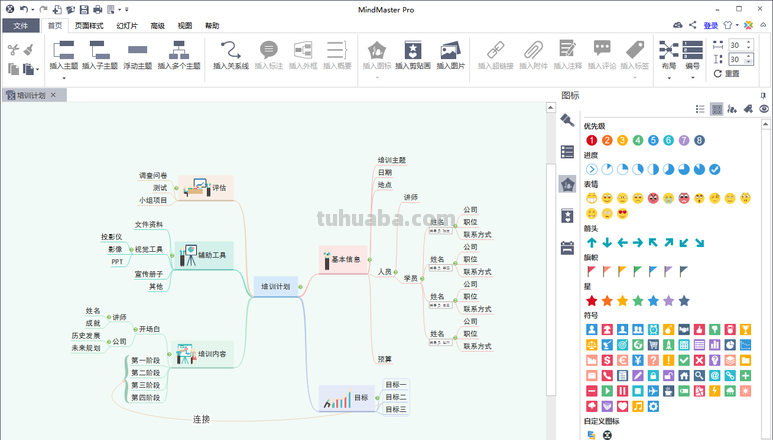Add the red priority 1 icon

pos(592,140)
